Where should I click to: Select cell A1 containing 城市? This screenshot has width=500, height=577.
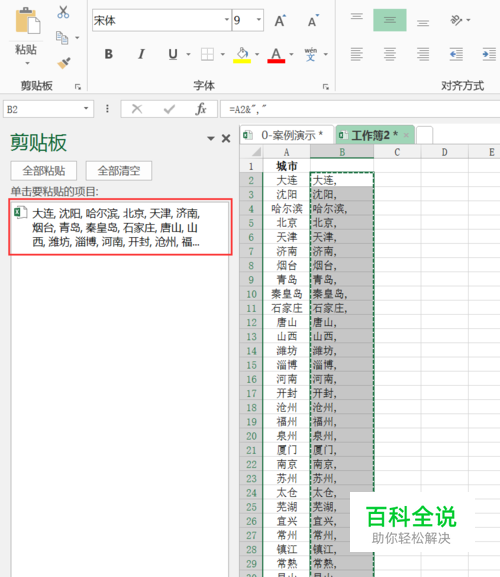[x=287, y=166]
